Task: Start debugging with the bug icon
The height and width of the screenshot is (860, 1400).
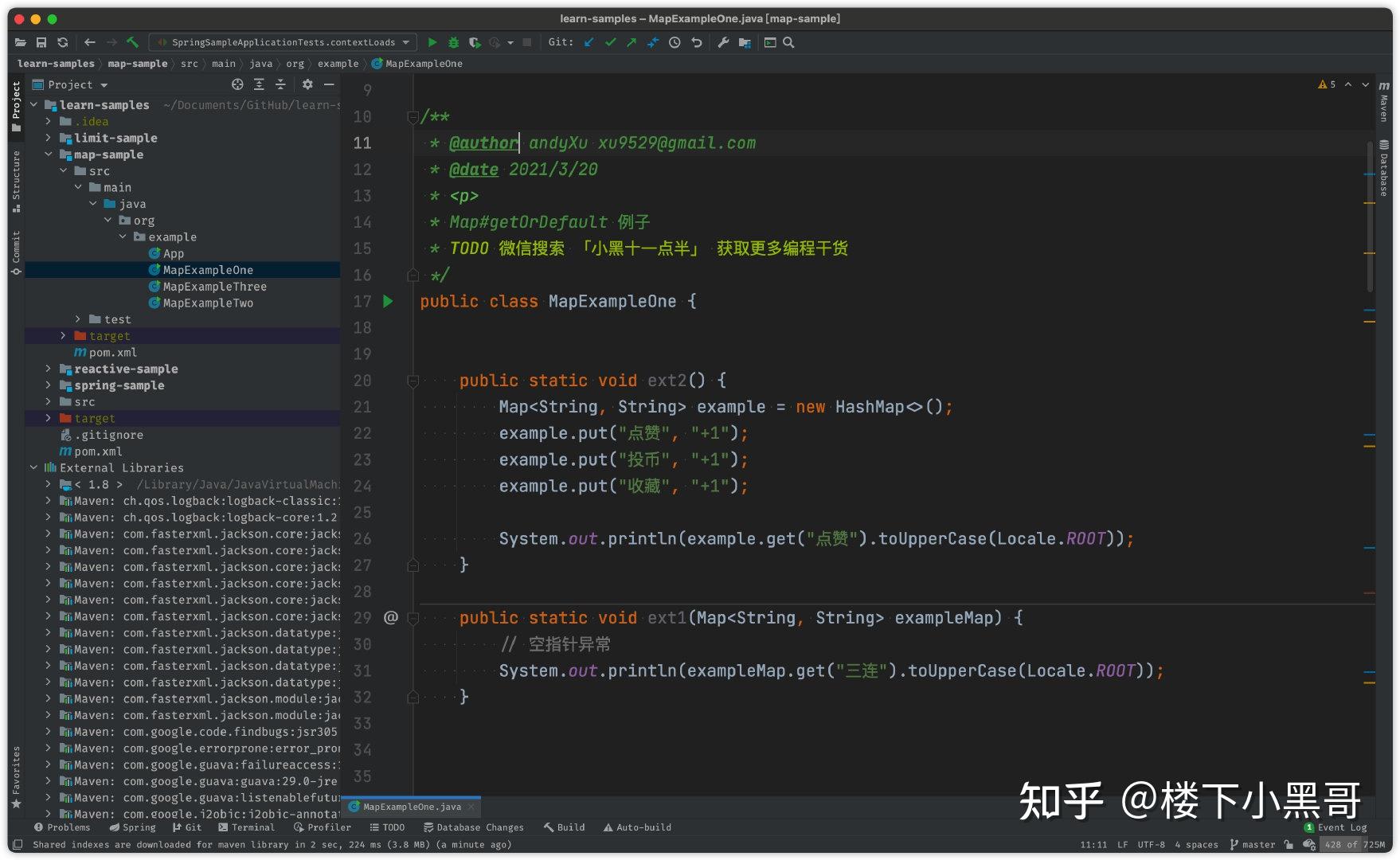Action: click(x=453, y=42)
